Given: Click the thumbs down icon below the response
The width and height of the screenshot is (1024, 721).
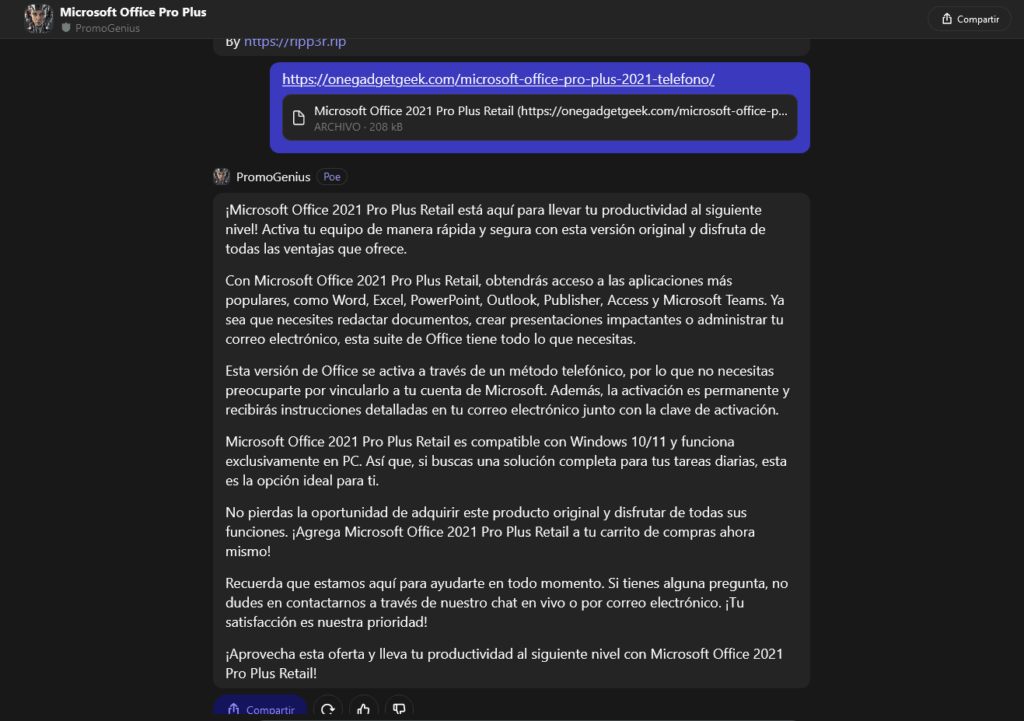Looking at the screenshot, I should click(x=399, y=709).
